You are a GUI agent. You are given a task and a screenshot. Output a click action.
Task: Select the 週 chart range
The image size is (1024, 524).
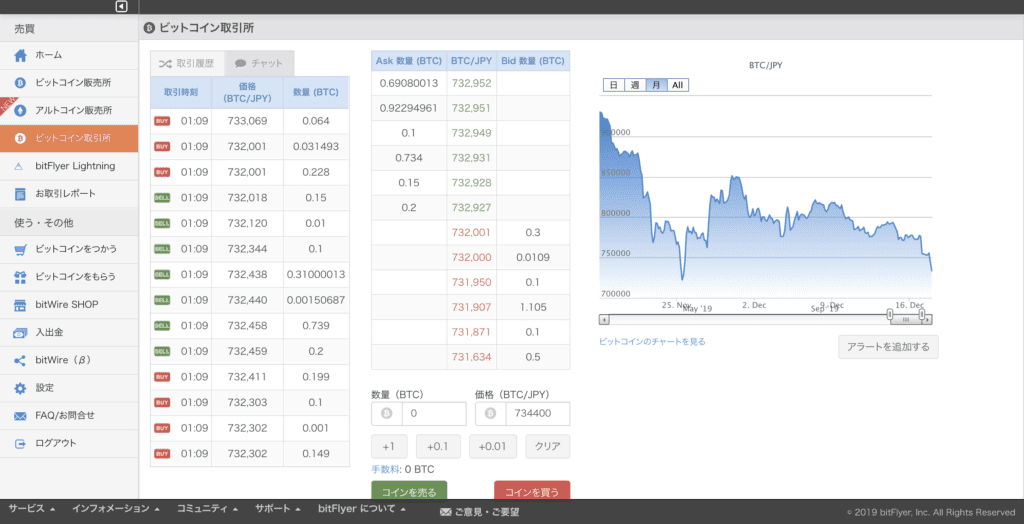[635, 85]
